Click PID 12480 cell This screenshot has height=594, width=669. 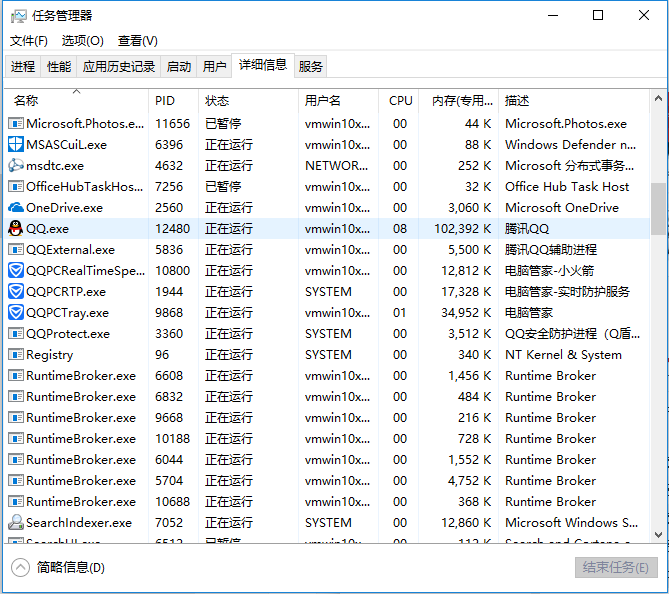172,229
